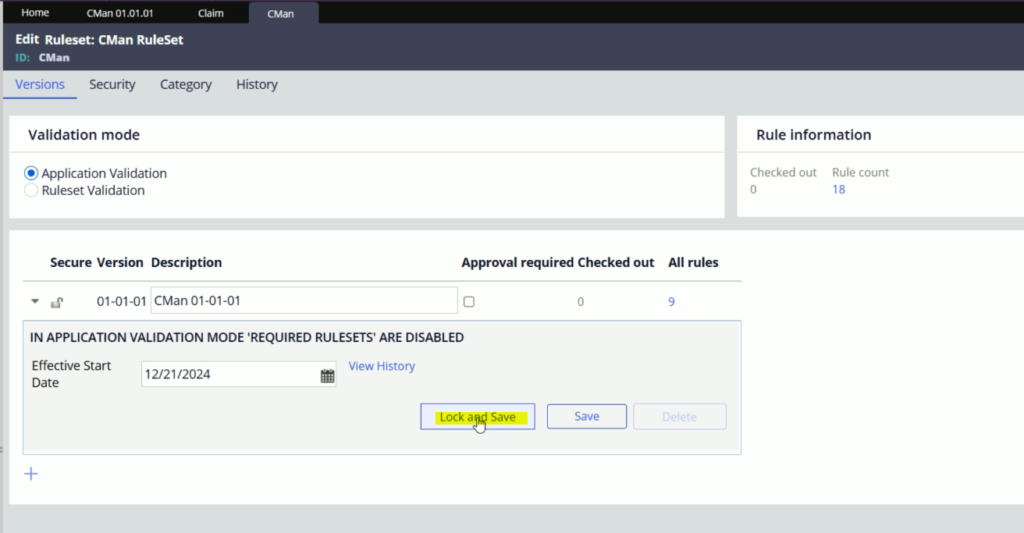Open the Home tab in top bar
Screen dimensions: 1024x533
[x=35, y=12]
